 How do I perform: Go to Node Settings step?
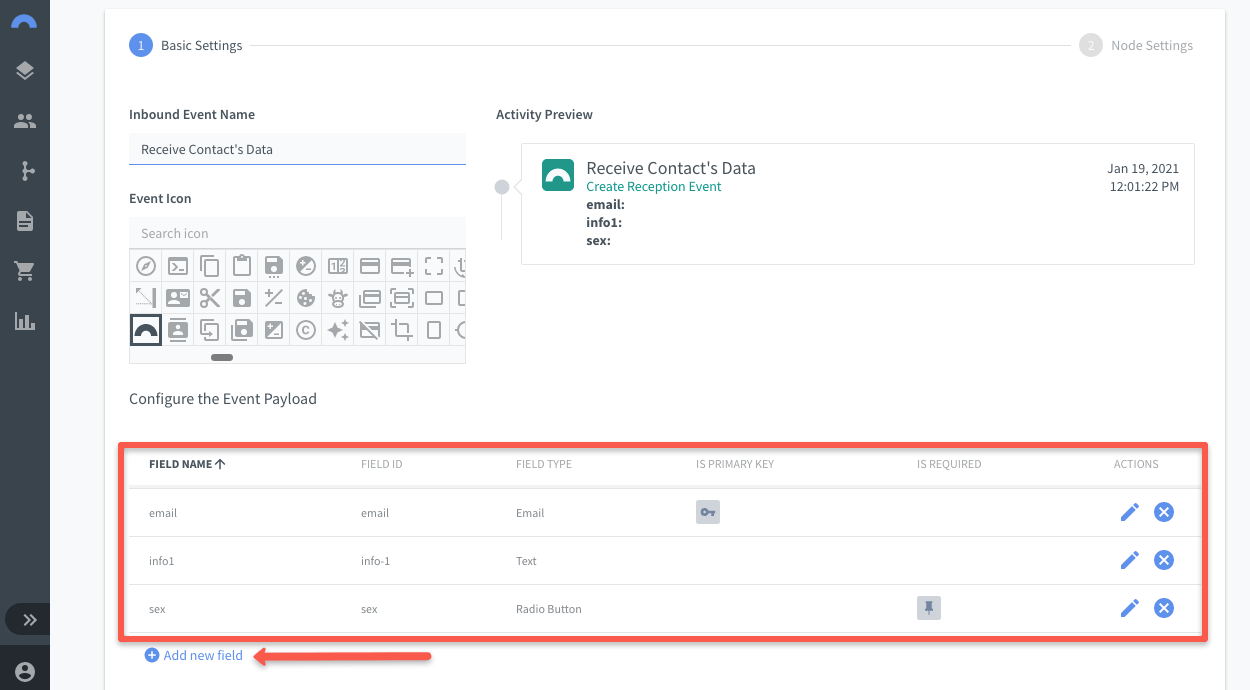[1136, 45]
